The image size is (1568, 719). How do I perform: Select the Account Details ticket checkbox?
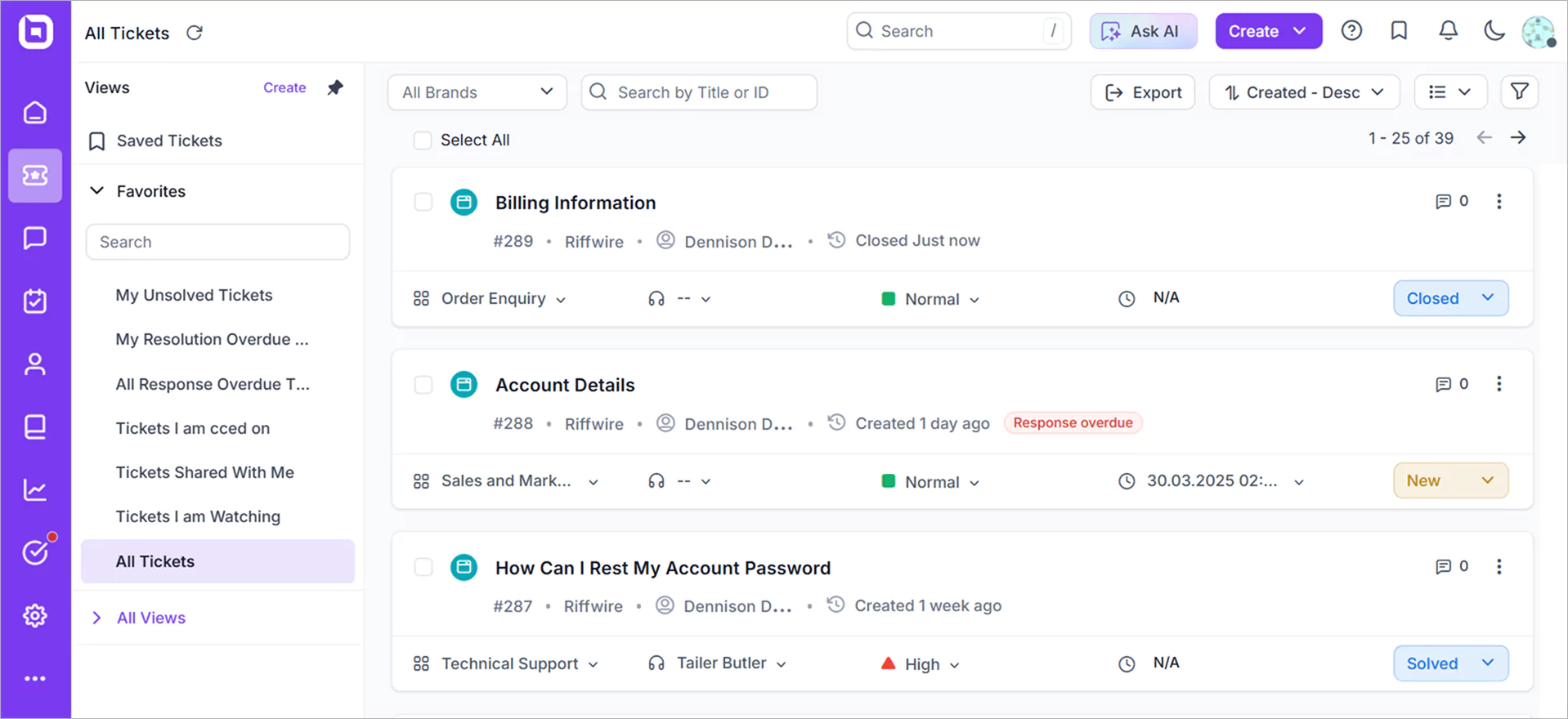pyautogui.click(x=423, y=384)
